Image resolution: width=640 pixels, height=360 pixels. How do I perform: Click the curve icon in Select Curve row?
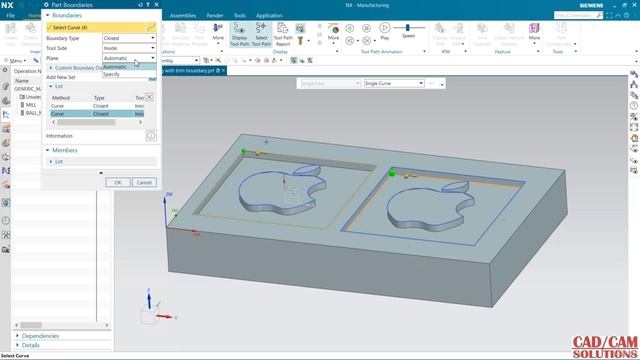151,27
